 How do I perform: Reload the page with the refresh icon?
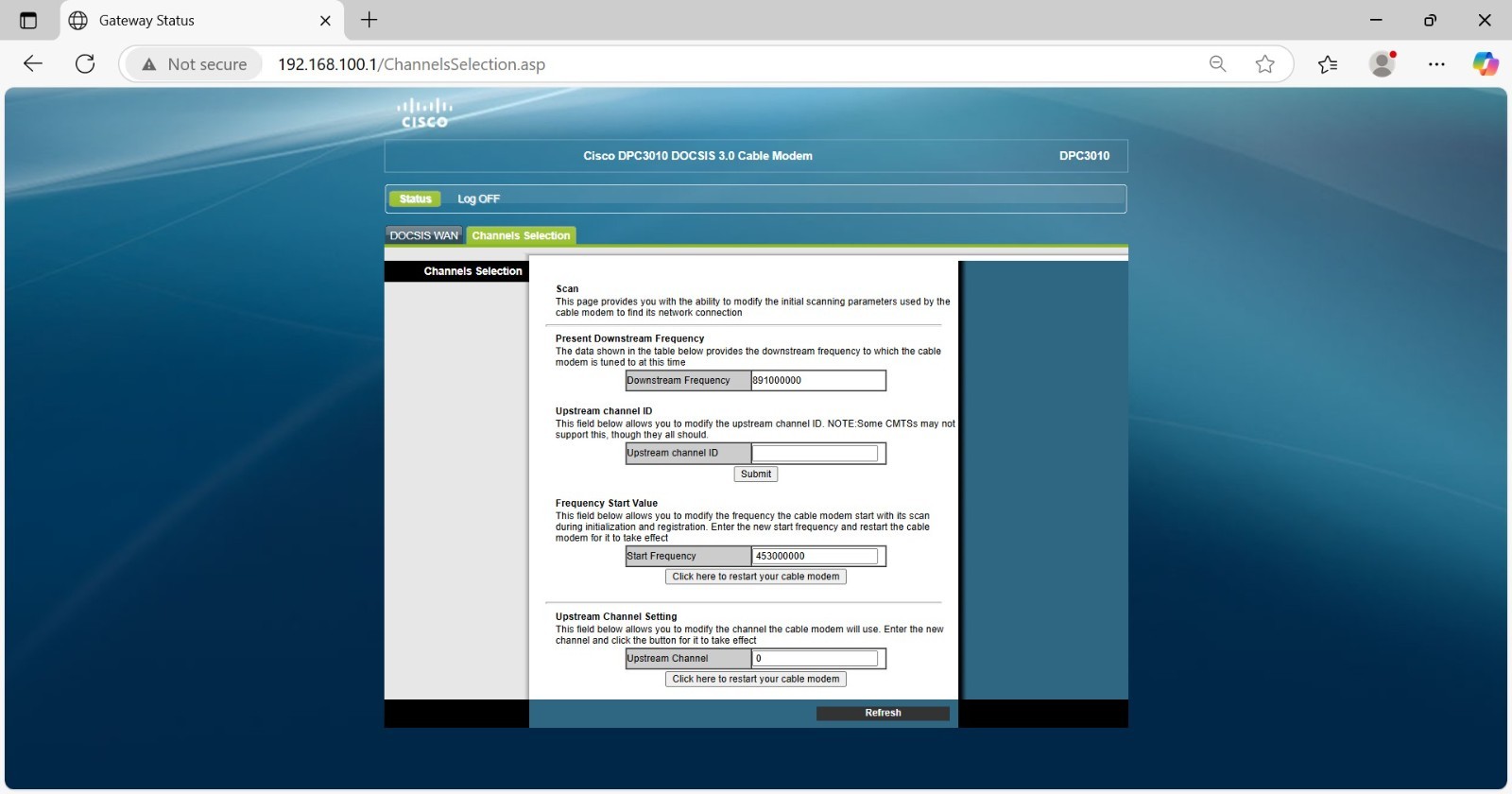point(85,63)
